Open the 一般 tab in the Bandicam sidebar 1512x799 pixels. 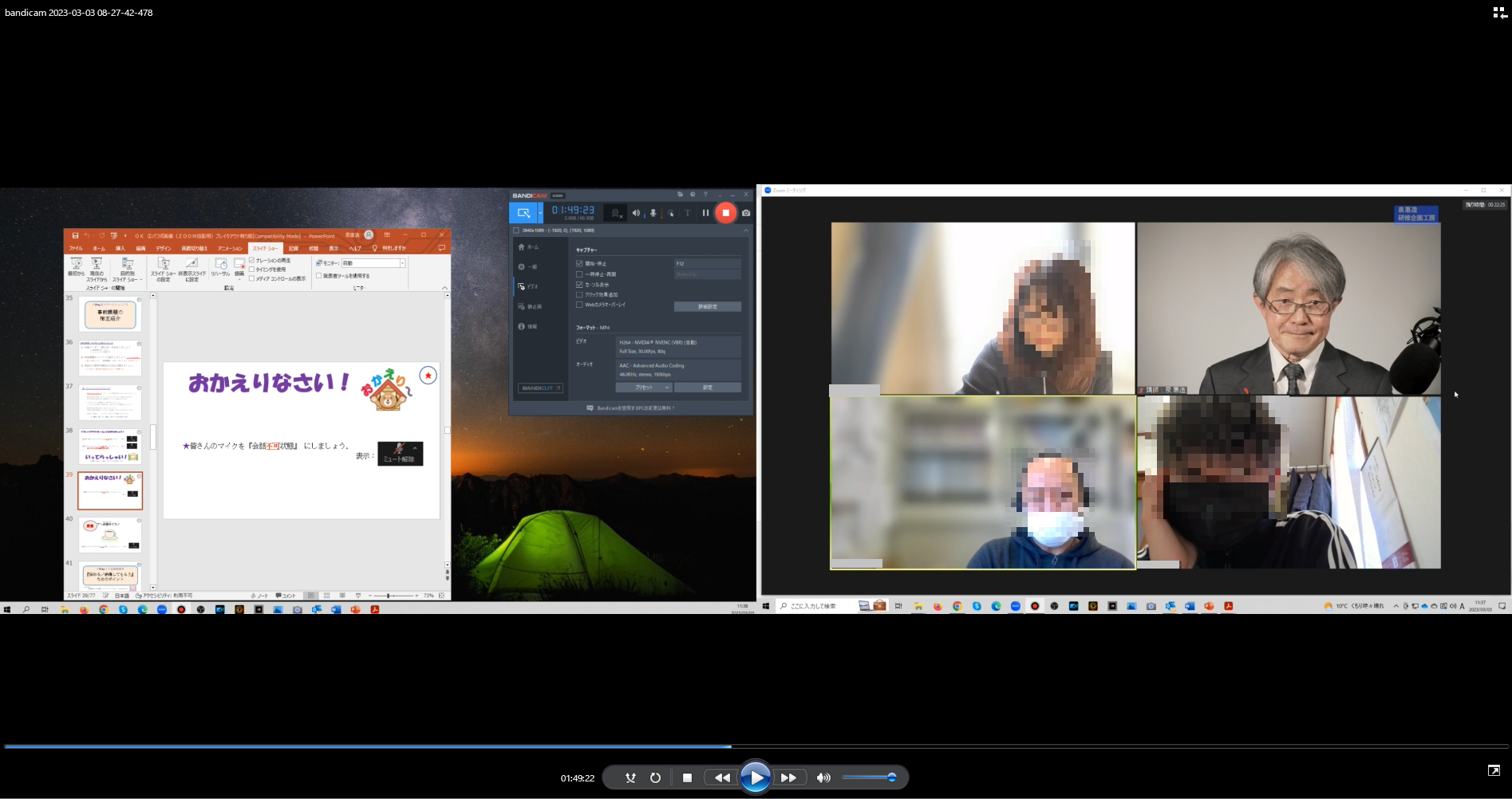click(x=528, y=266)
